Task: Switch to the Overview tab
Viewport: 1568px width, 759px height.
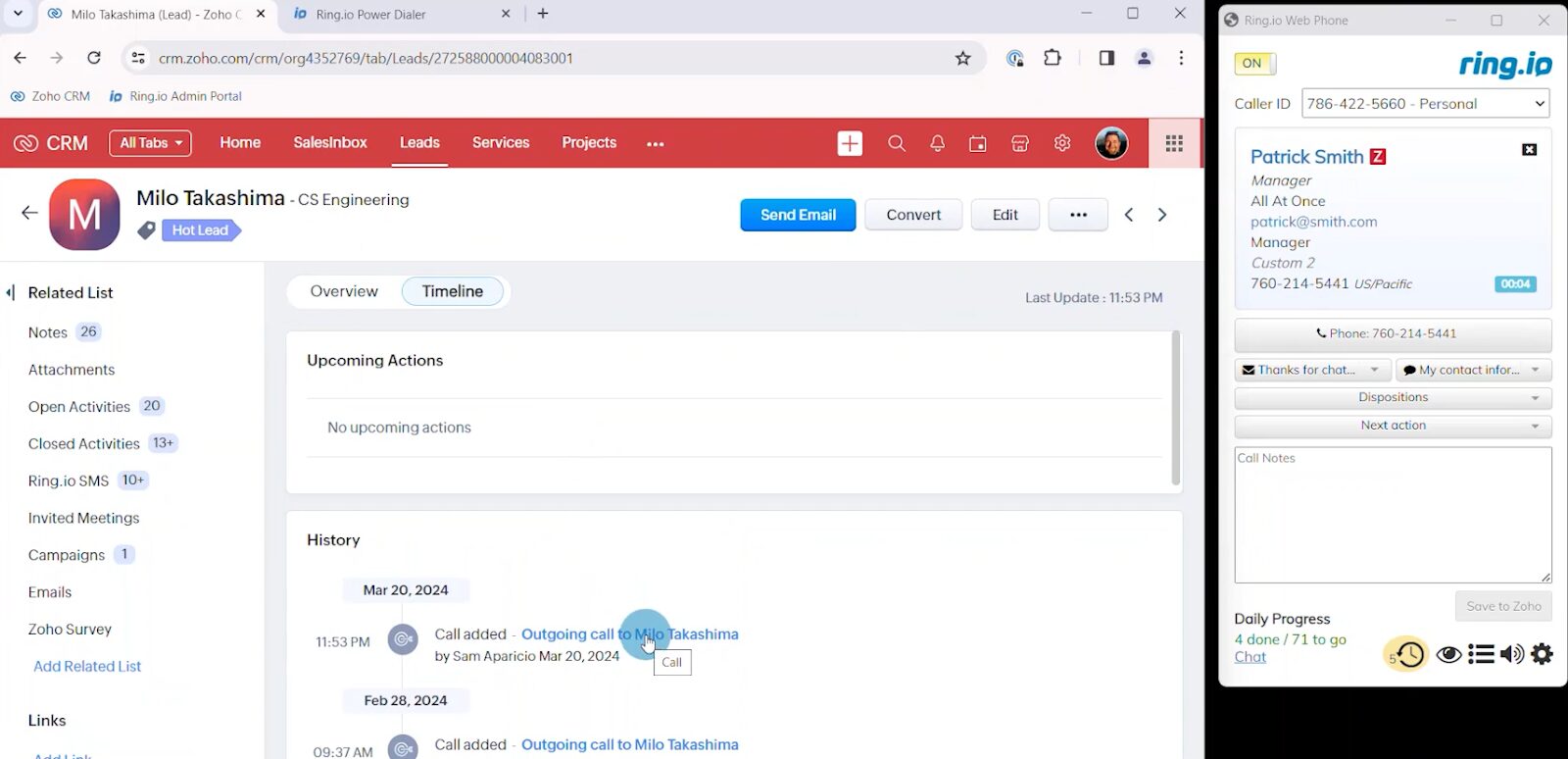Action: click(344, 291)
